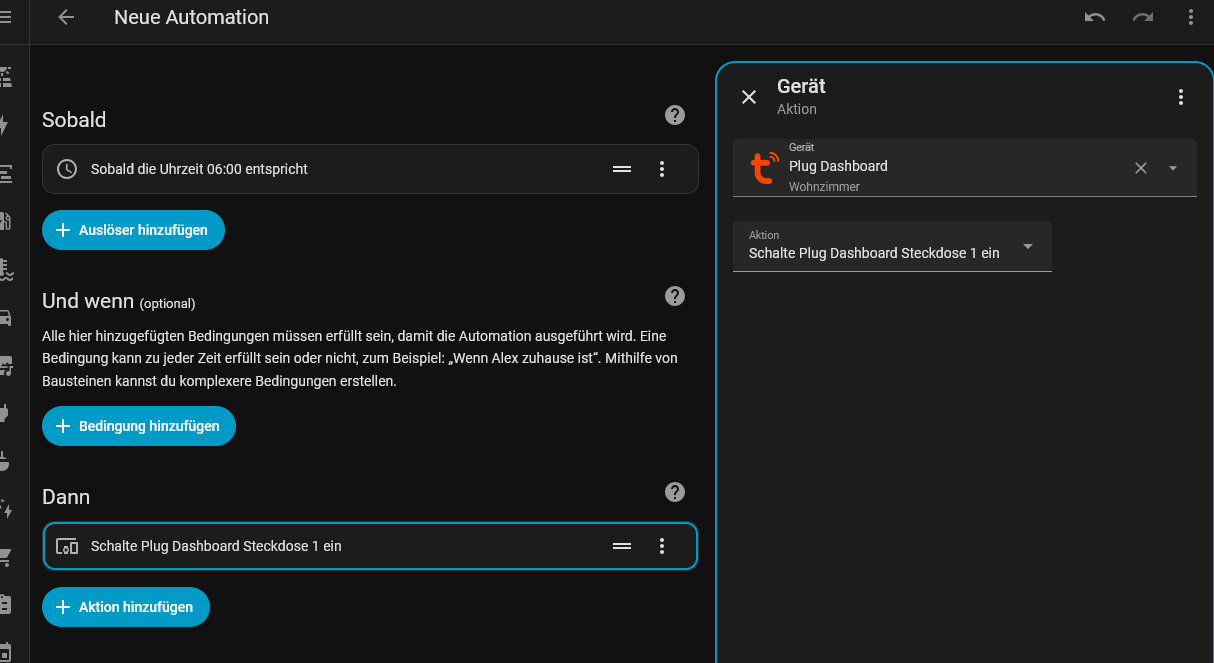
Task: Go back using the header arrow
Action: click(66, 17)
